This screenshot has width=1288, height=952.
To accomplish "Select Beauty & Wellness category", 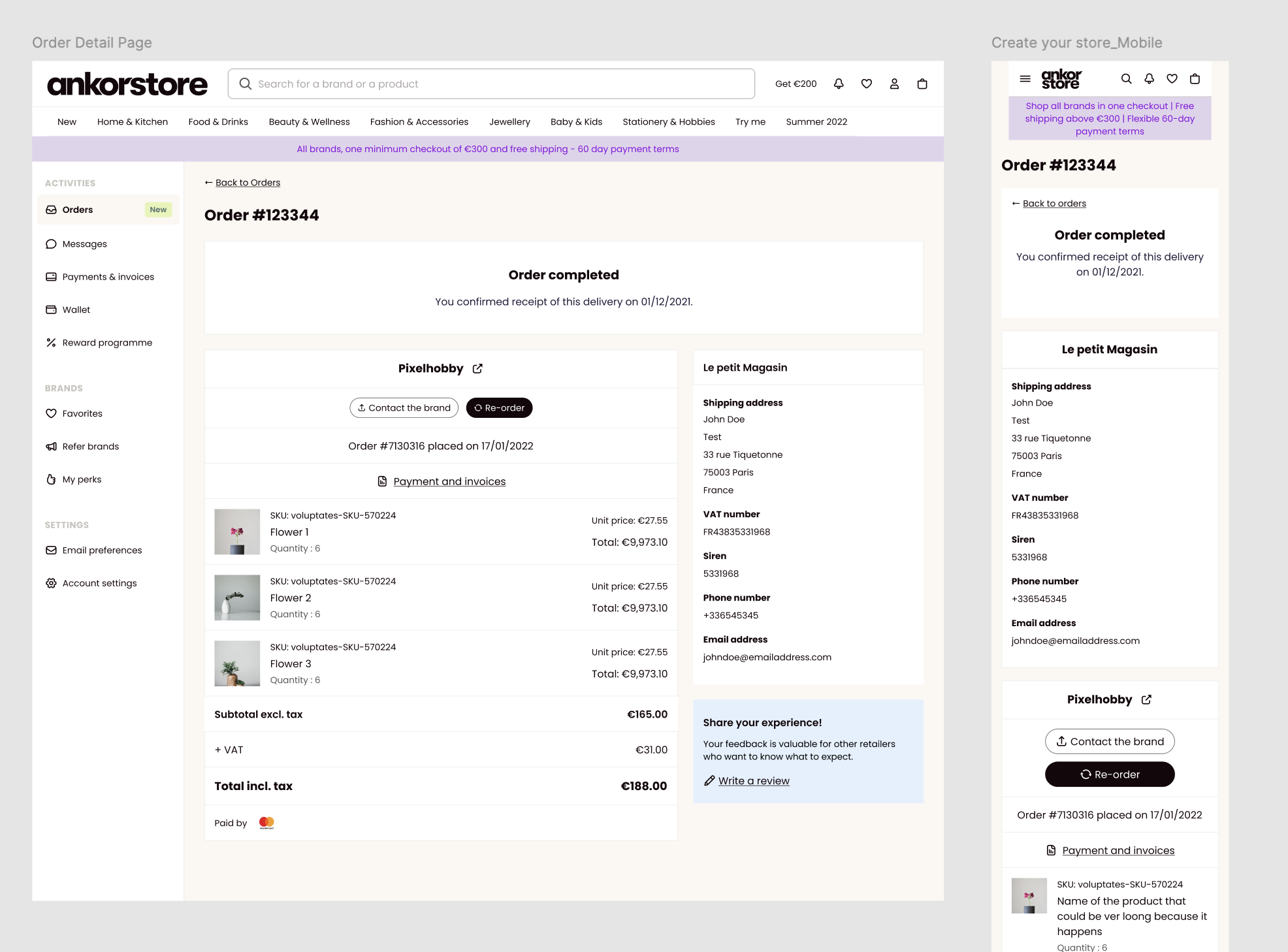I will 310,121.
